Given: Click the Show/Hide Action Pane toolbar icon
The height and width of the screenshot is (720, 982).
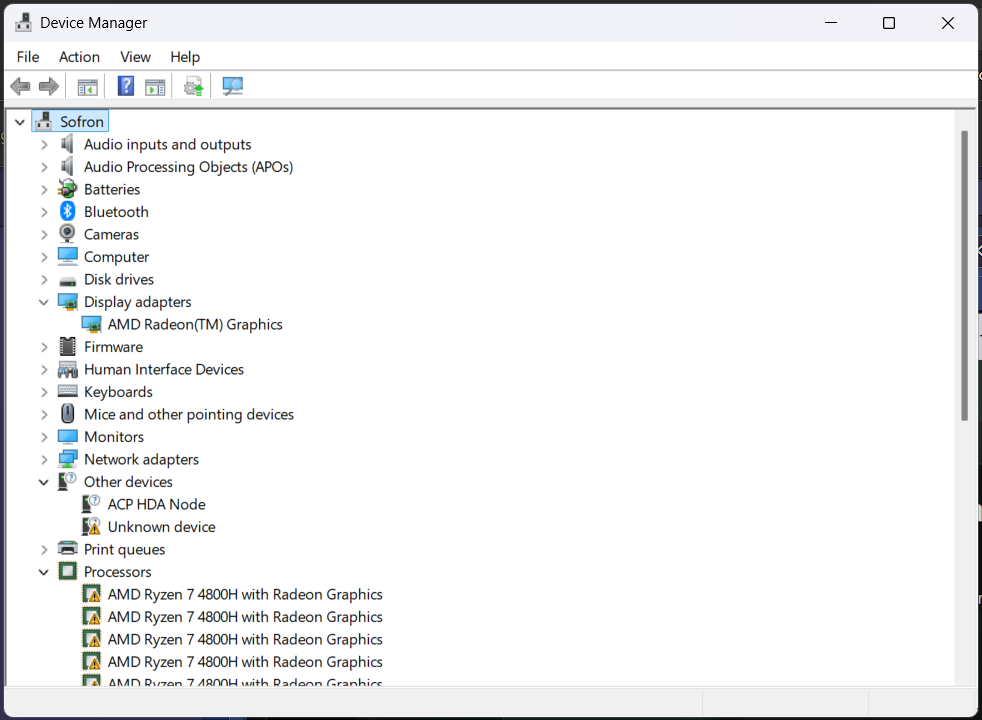Looking at the screenshot, I should click(155, 87).
